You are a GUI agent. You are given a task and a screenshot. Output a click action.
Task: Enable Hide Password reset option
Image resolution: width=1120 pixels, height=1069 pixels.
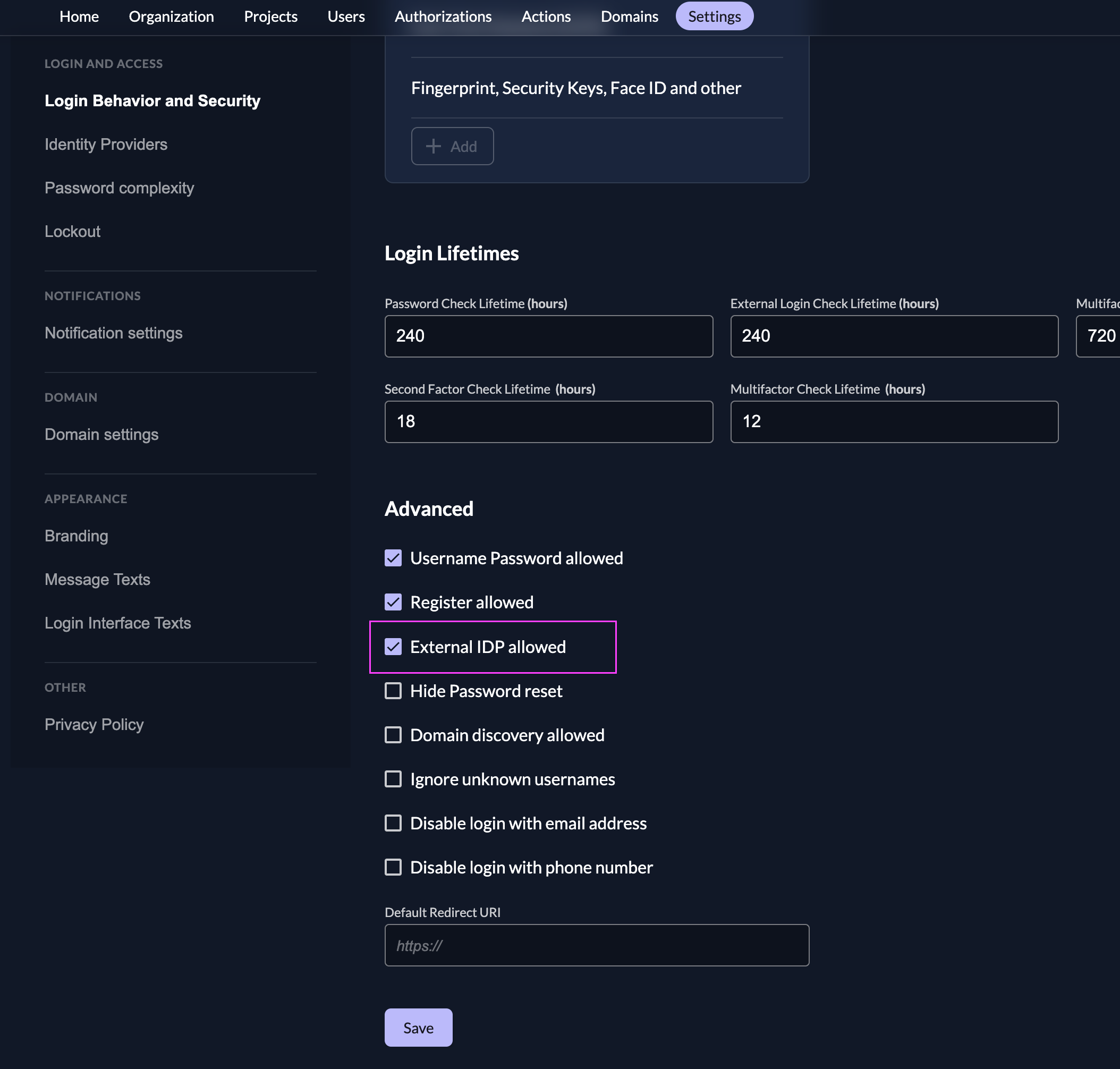[393, 691]
